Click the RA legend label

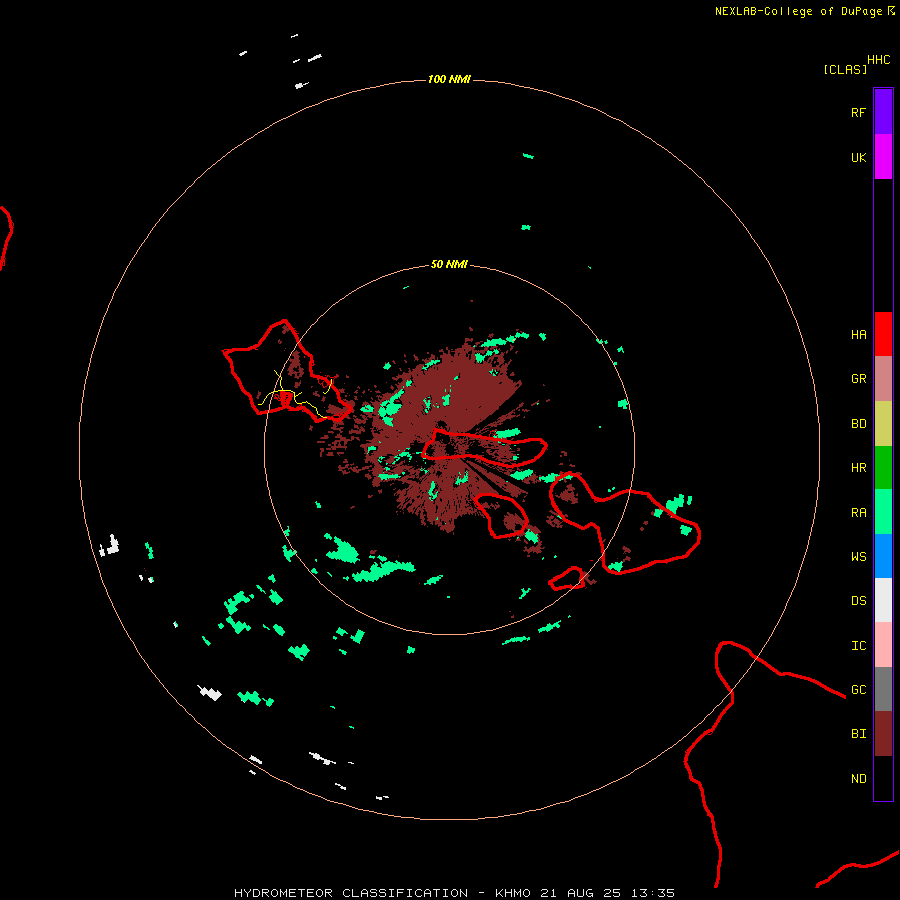[858, 513]
